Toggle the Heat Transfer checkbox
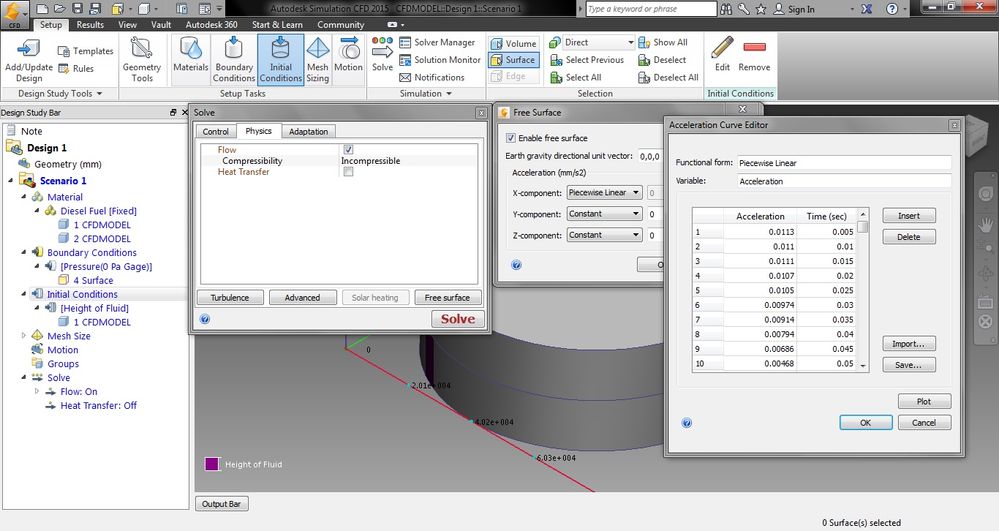Viewport: 999px width, 531px height. coord(348,172)
